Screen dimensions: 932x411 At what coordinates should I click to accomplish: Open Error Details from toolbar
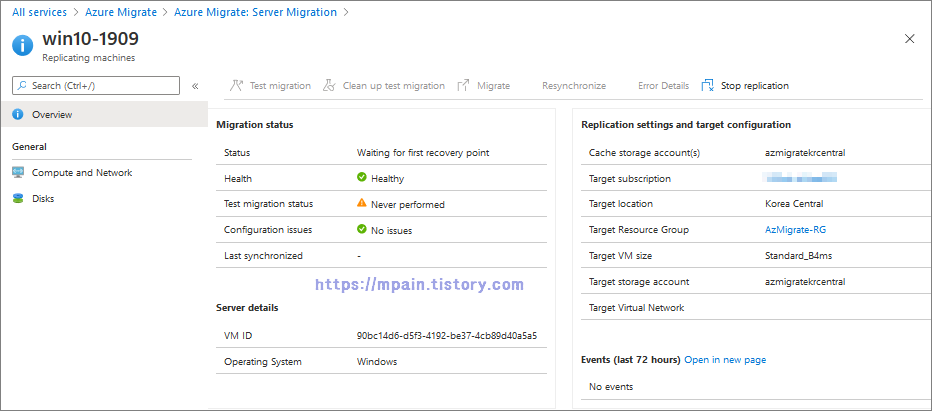click(x=663, y=86)
